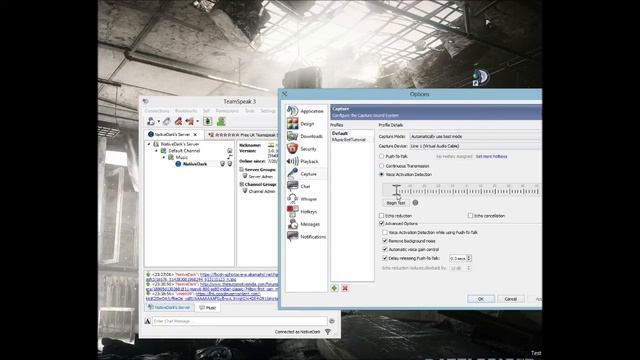Toggle Remove background noise checkbox
This screenshot has width=640, height=360.
385,241
